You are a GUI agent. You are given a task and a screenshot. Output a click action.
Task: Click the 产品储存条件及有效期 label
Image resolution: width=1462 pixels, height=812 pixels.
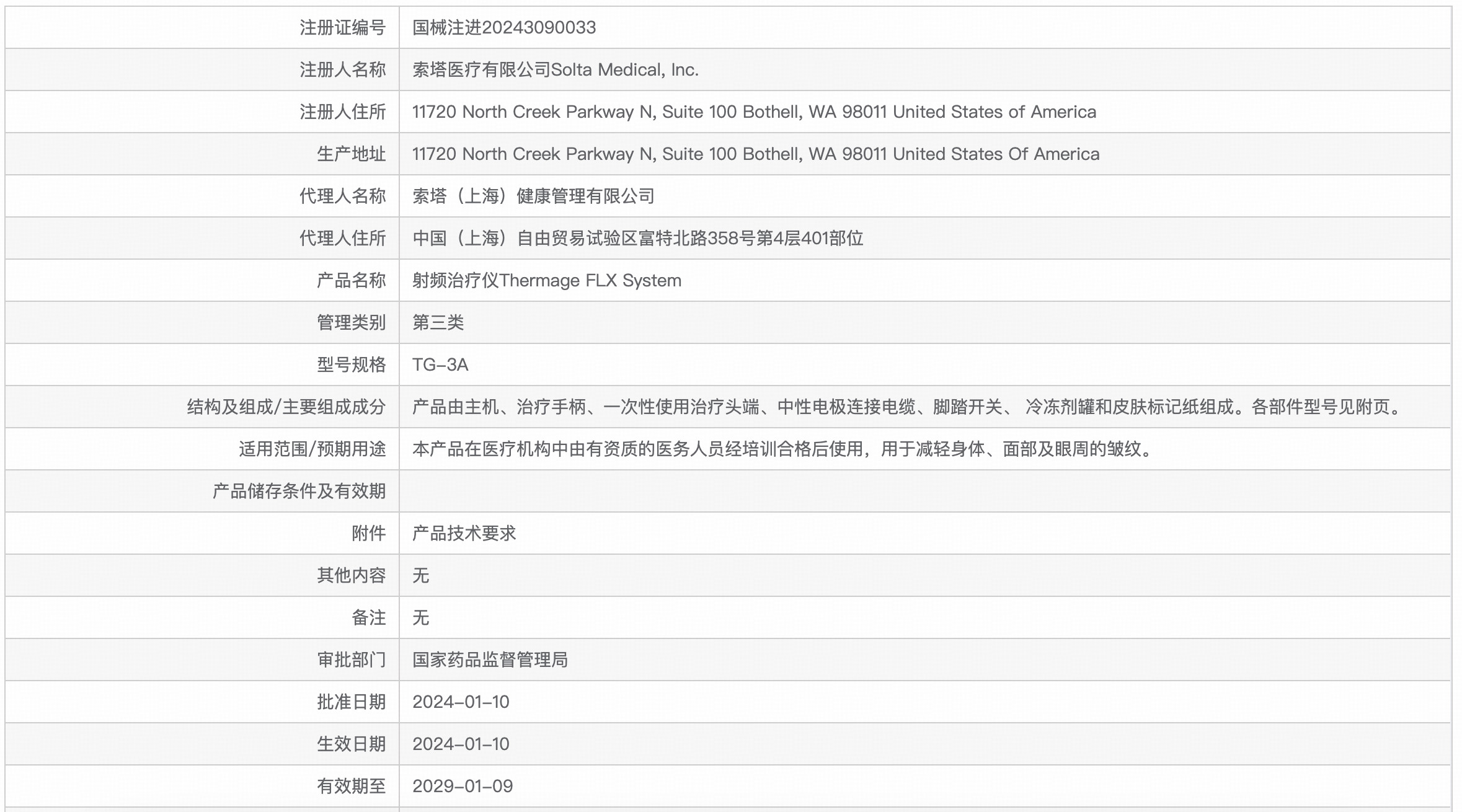pos(299,492)
